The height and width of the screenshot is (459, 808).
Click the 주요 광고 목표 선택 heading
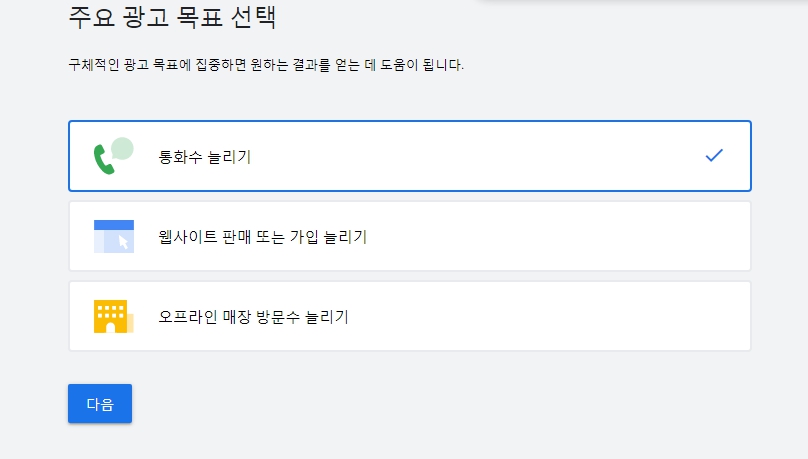pos(172,17)
